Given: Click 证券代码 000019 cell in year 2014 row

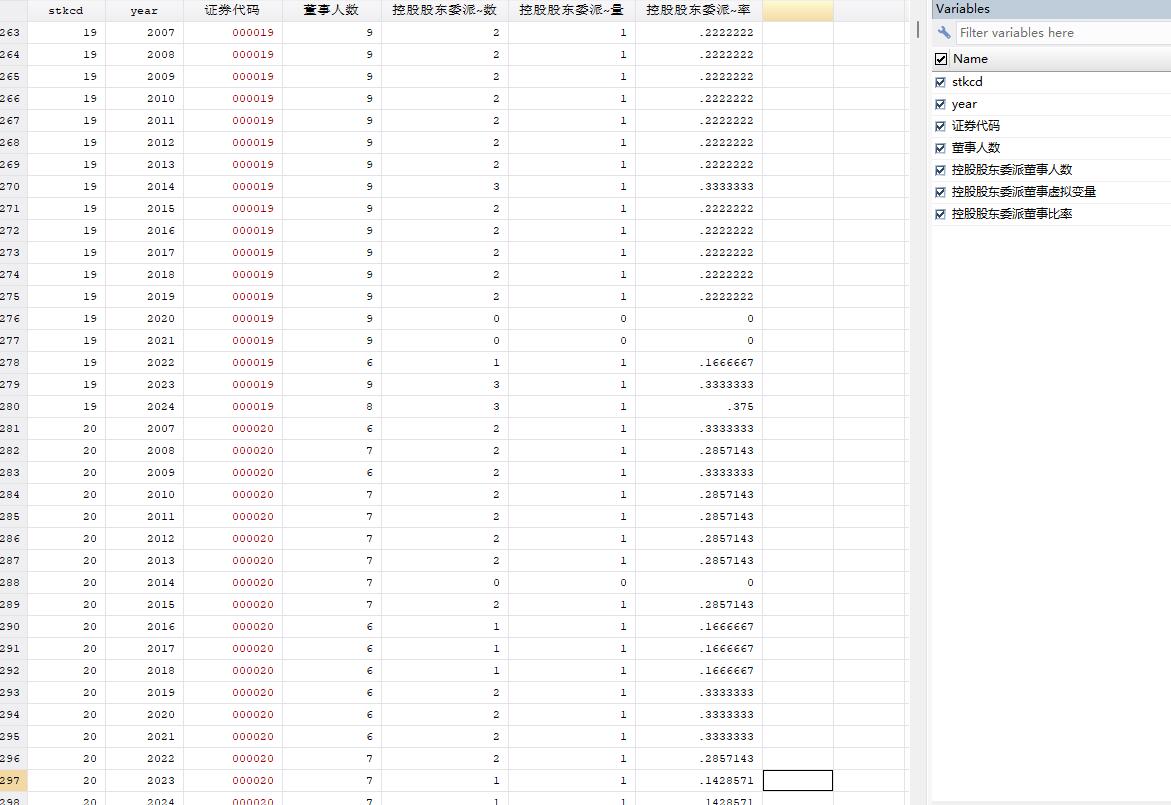Looking at the screenshot, I should tap(232, 187).
